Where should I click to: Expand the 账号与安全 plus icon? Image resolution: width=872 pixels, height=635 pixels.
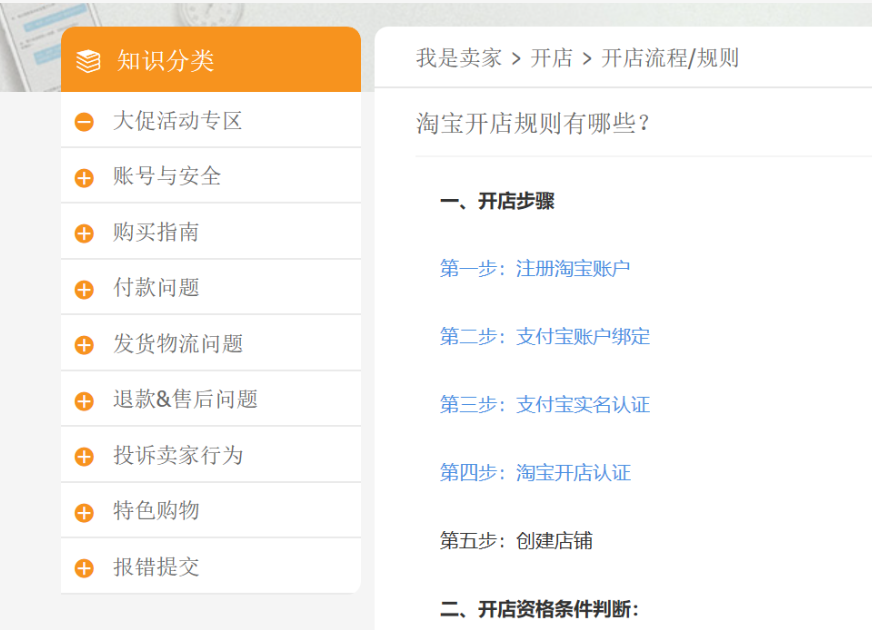[x=84, y=178]
